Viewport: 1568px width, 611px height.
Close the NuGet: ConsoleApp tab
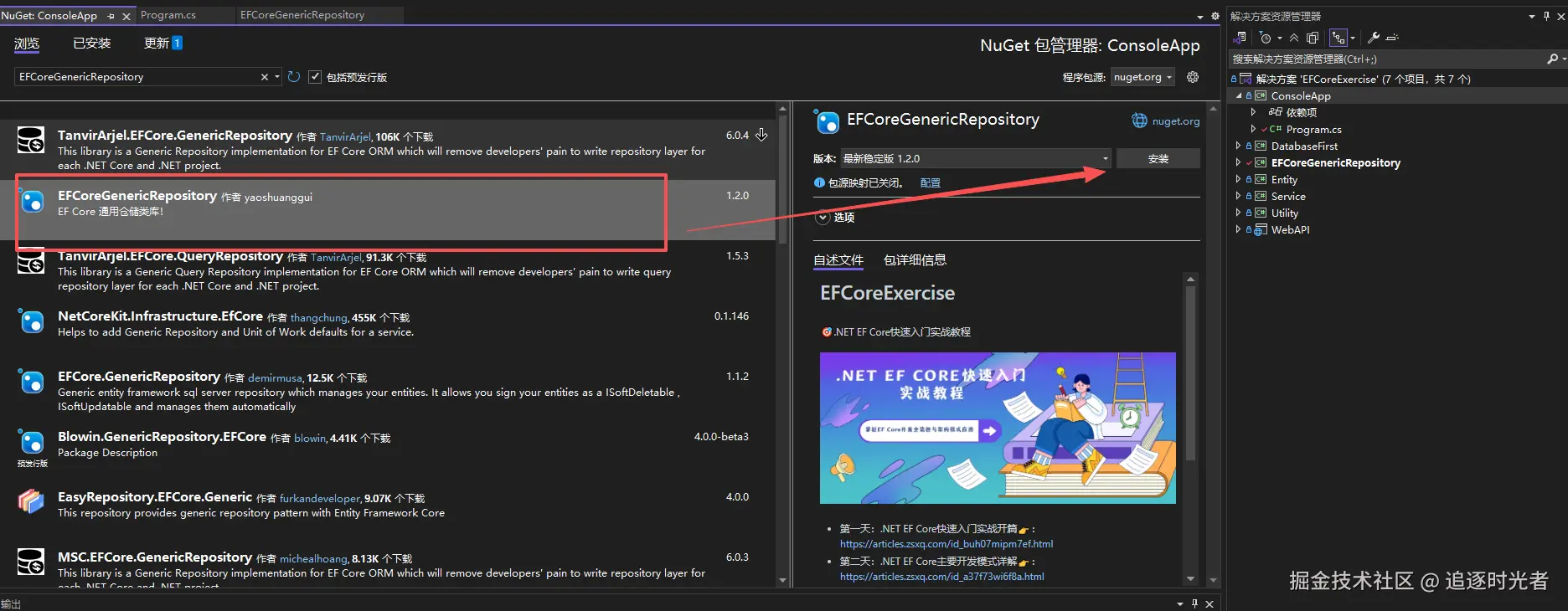click(x=126, y=16)
